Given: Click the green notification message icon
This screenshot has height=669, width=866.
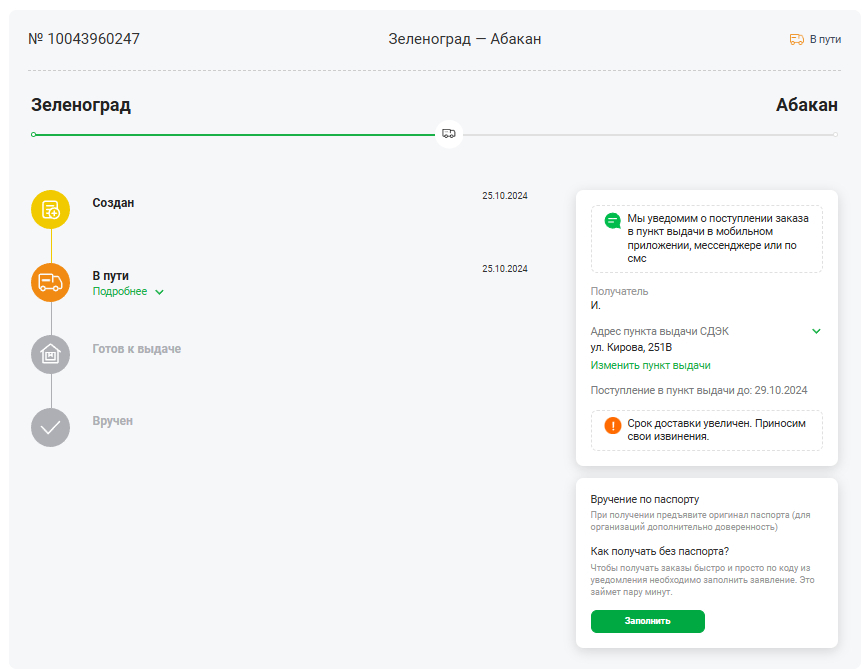Looking at the screenshot, I should pyautogui.click(x=613, y=221).
